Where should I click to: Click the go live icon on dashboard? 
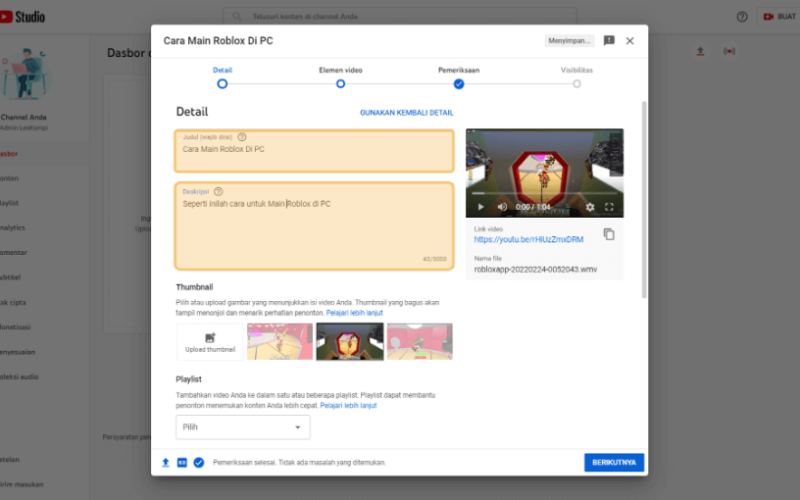pos(729,51)
